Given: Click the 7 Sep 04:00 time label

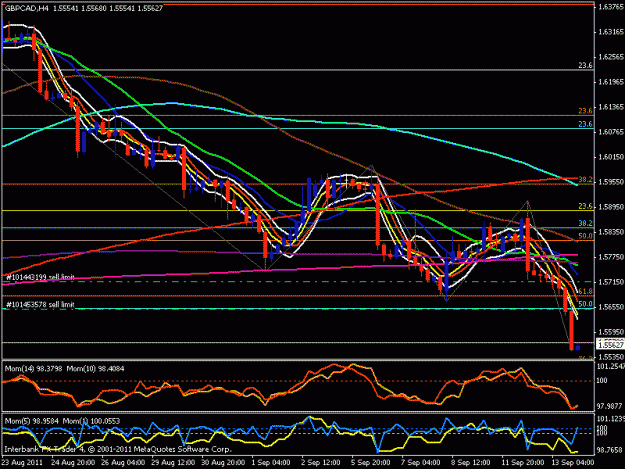Looking at the screenshot, I should [421, 463].
